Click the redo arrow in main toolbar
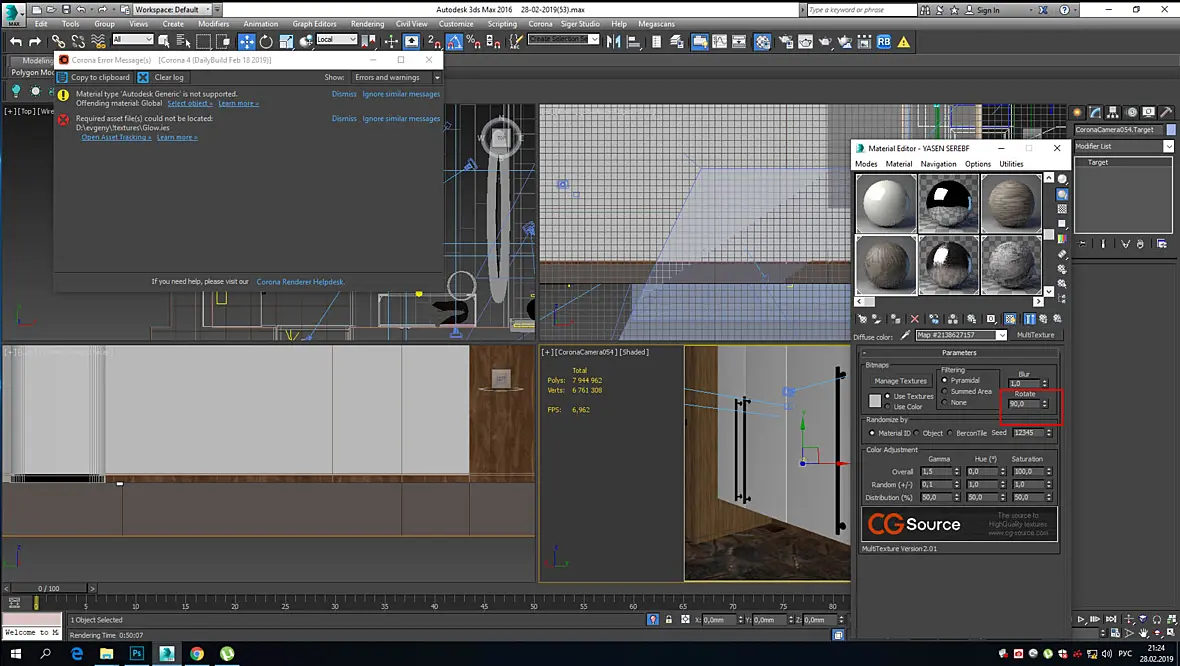This screenshot has width=1180, height=666. (x=35, y=41)
